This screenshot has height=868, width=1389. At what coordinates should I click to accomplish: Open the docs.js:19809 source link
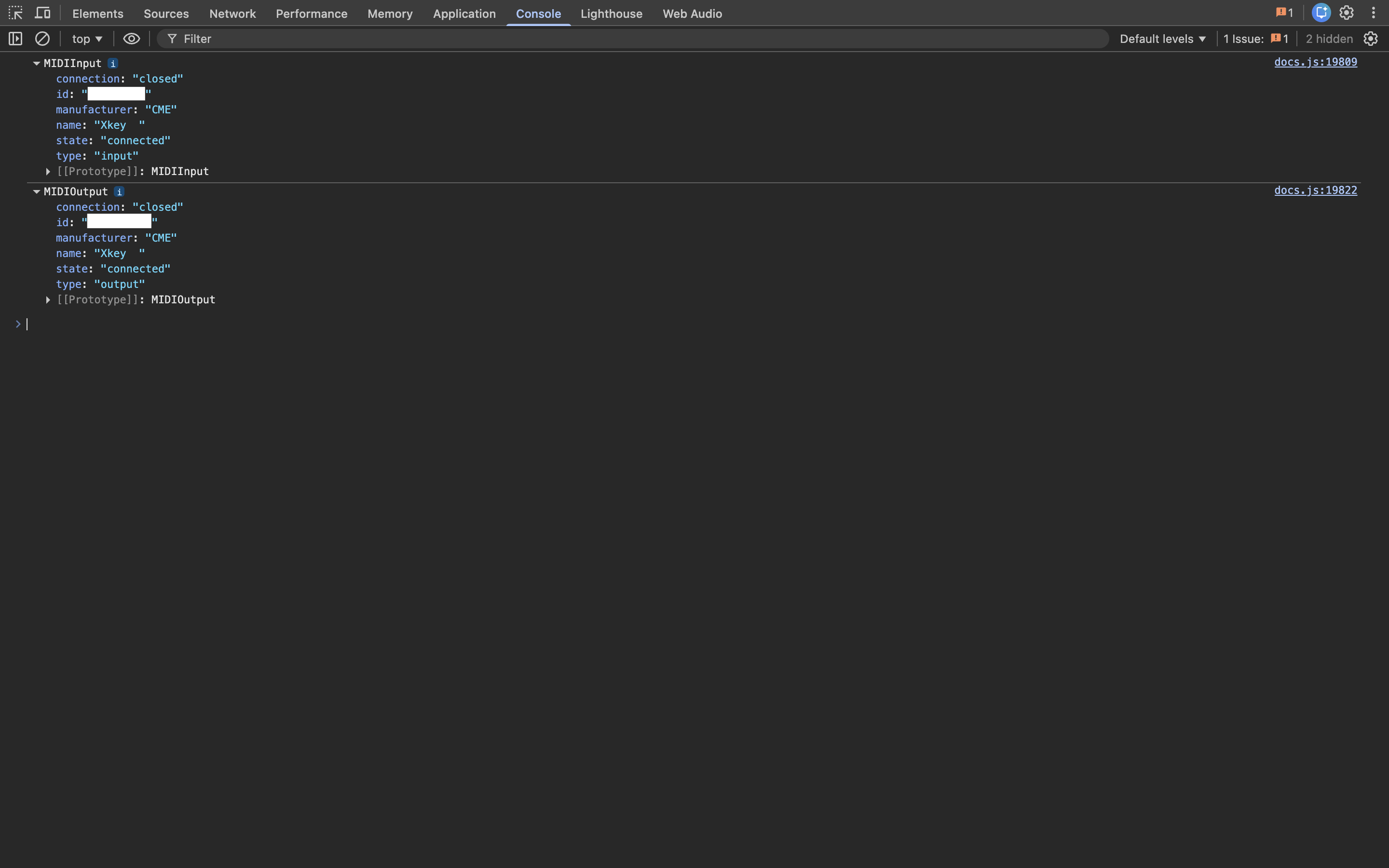click(x=1316, y=62)
